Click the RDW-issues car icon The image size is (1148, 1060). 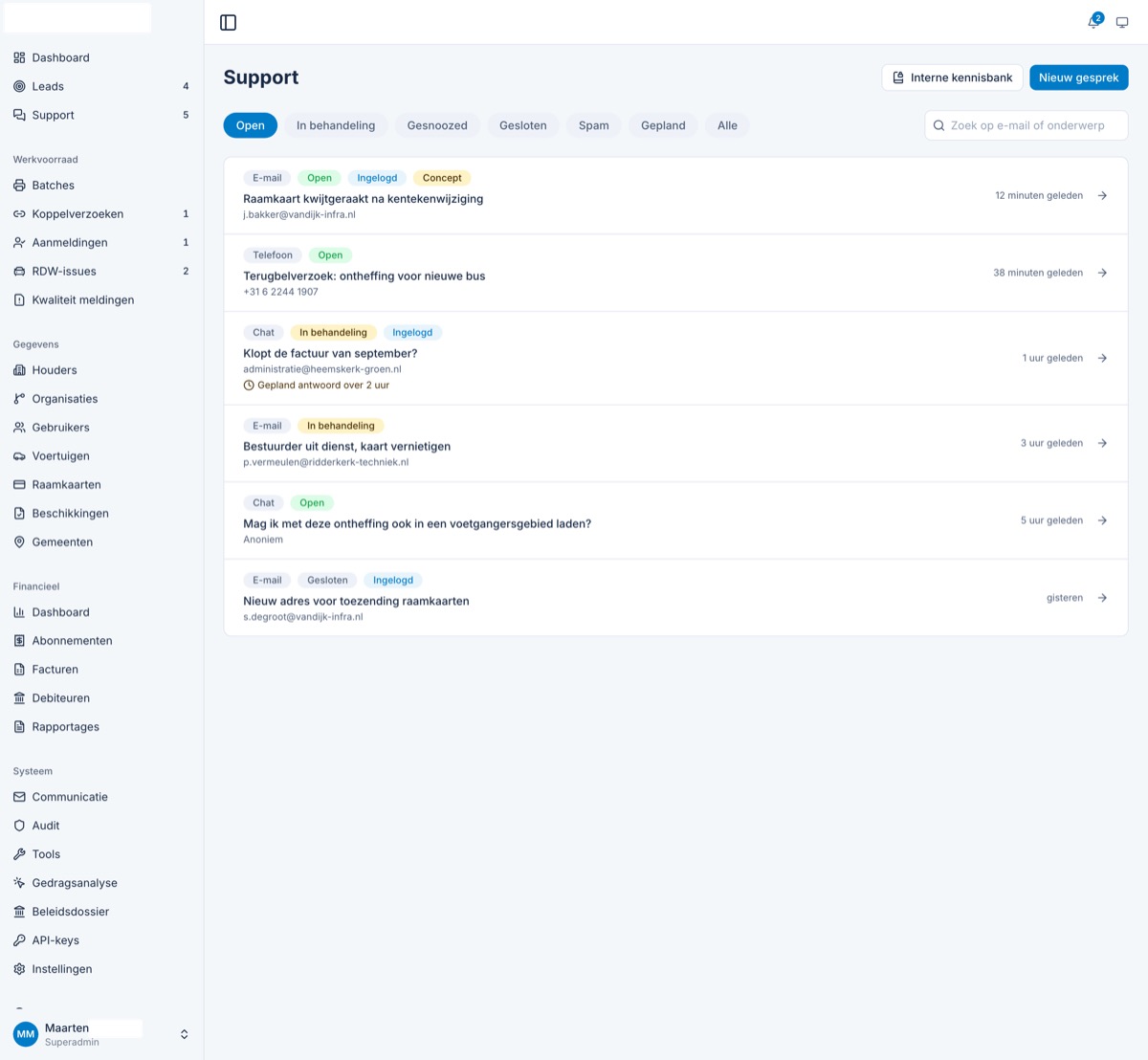(19, 272)
